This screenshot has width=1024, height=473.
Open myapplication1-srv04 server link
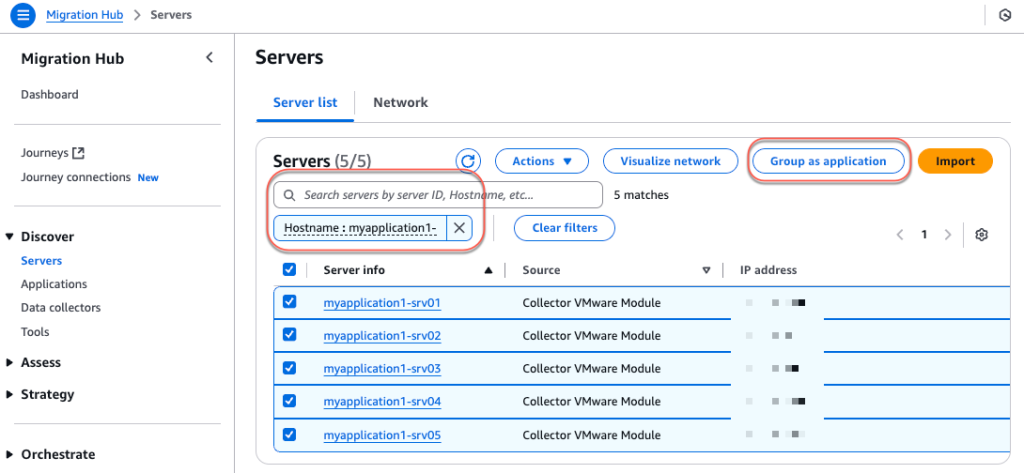382,402
